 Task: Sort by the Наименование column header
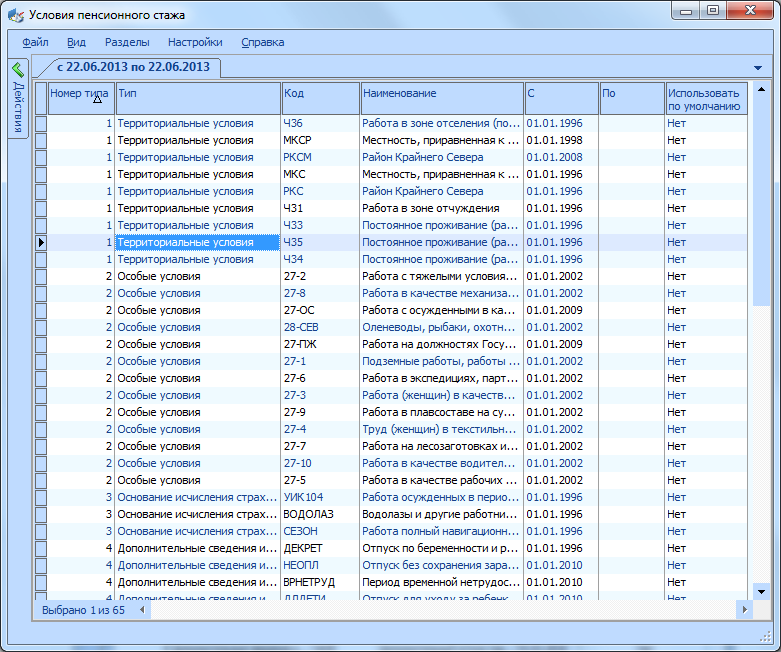pyautogui.click(x=442, y=99)
